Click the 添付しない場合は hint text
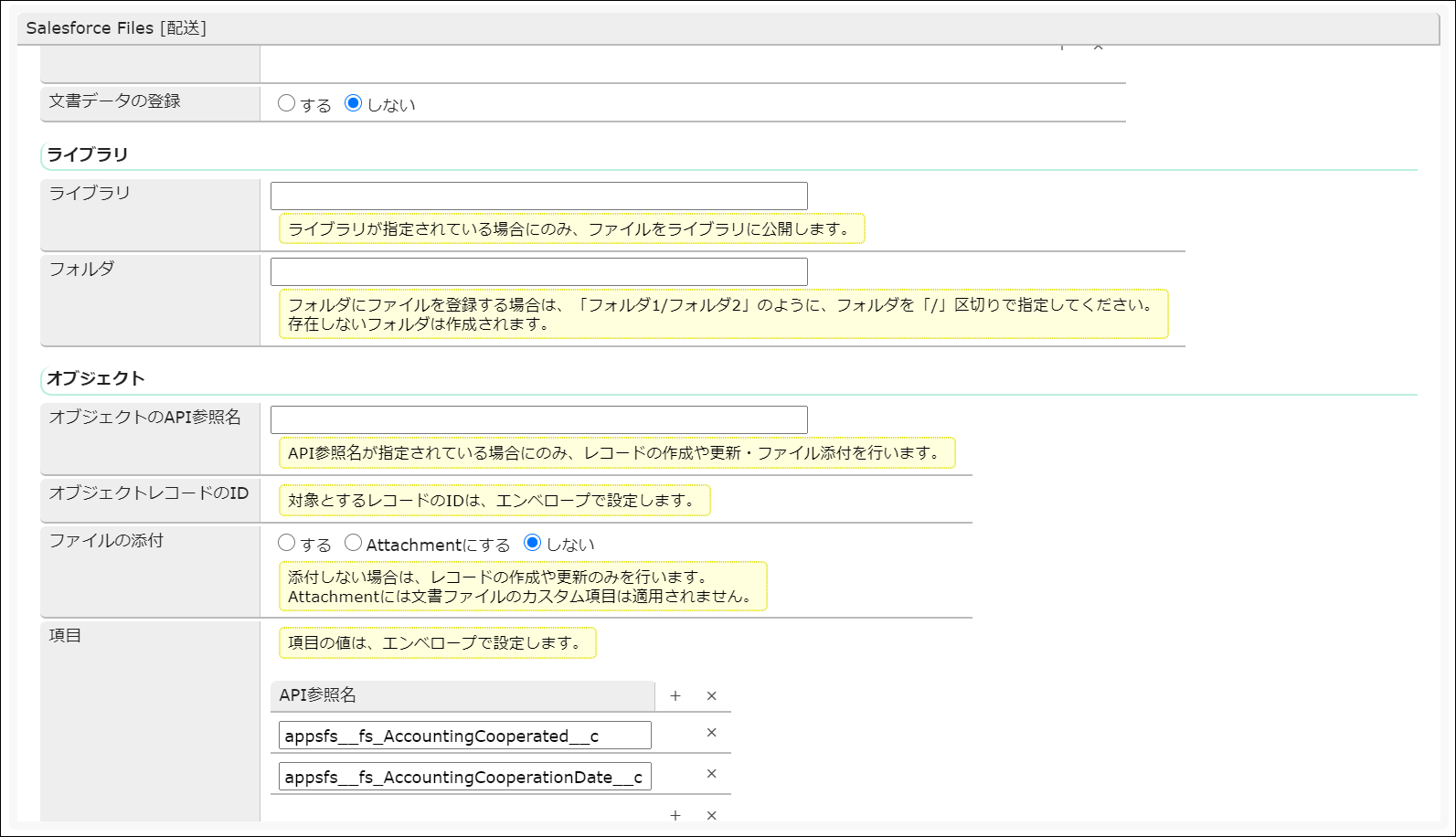This screenshot has height=837, width=1456. [523, 586]
